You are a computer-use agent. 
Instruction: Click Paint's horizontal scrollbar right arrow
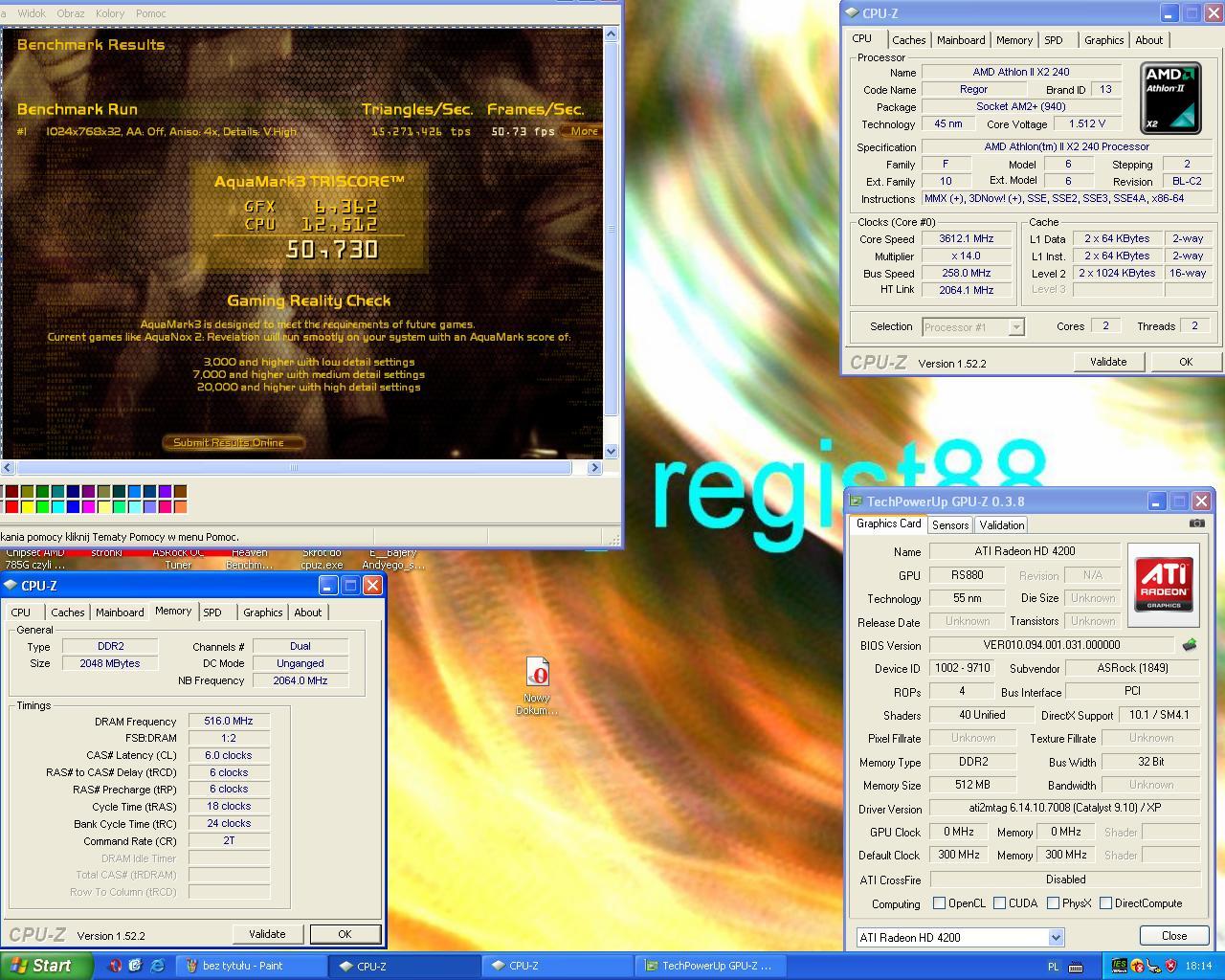tap(594, 467)
